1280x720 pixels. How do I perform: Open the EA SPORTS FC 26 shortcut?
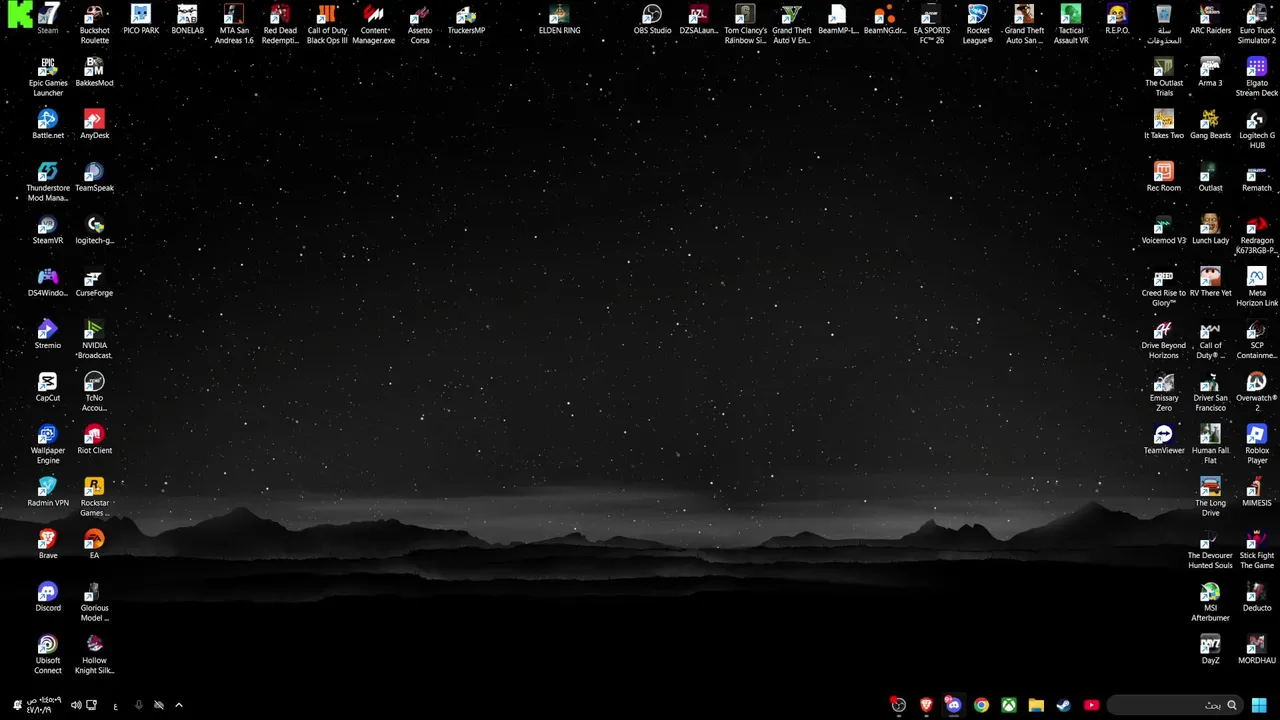931,24
